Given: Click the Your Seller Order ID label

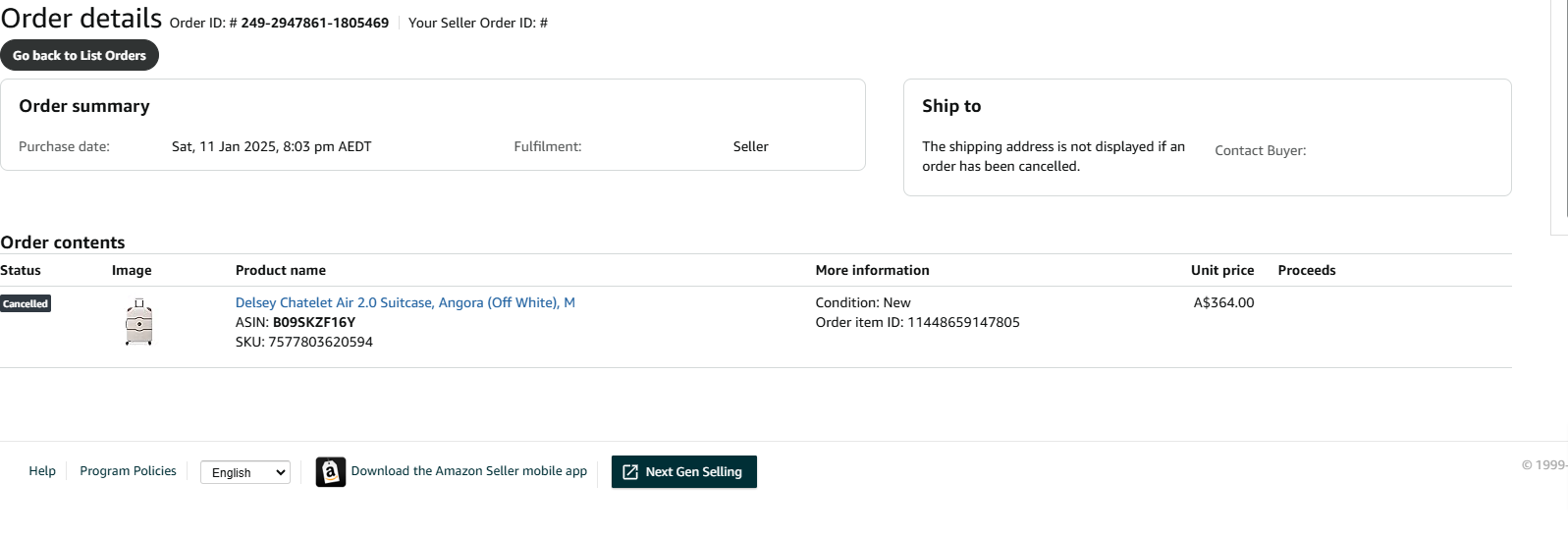Looking at the screenshot, I should point(478,23).
